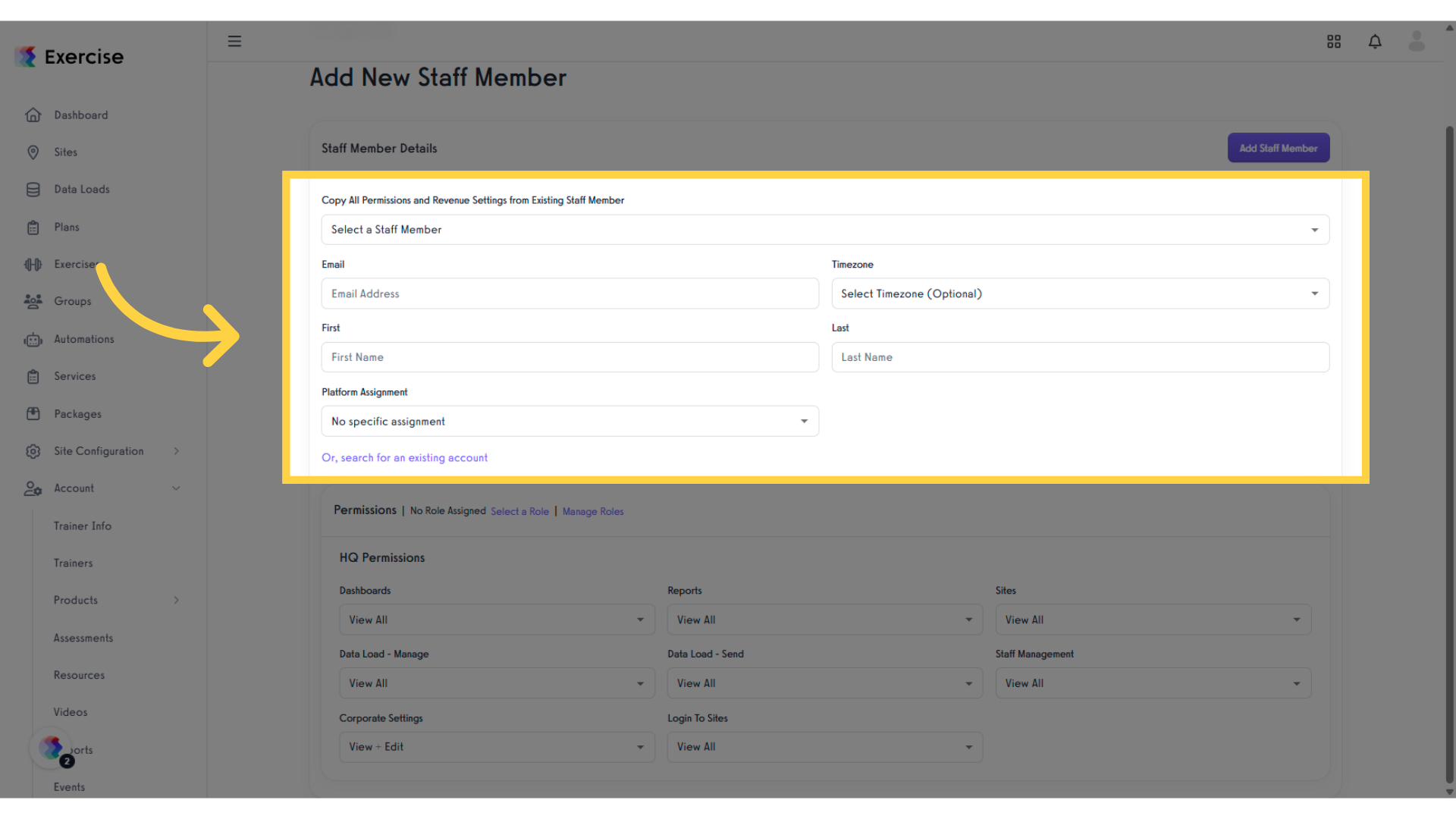Image resolution: width=1456 pixels, height=819 pixels.
Task: Open the Automations section
Action: pos(84,339)
